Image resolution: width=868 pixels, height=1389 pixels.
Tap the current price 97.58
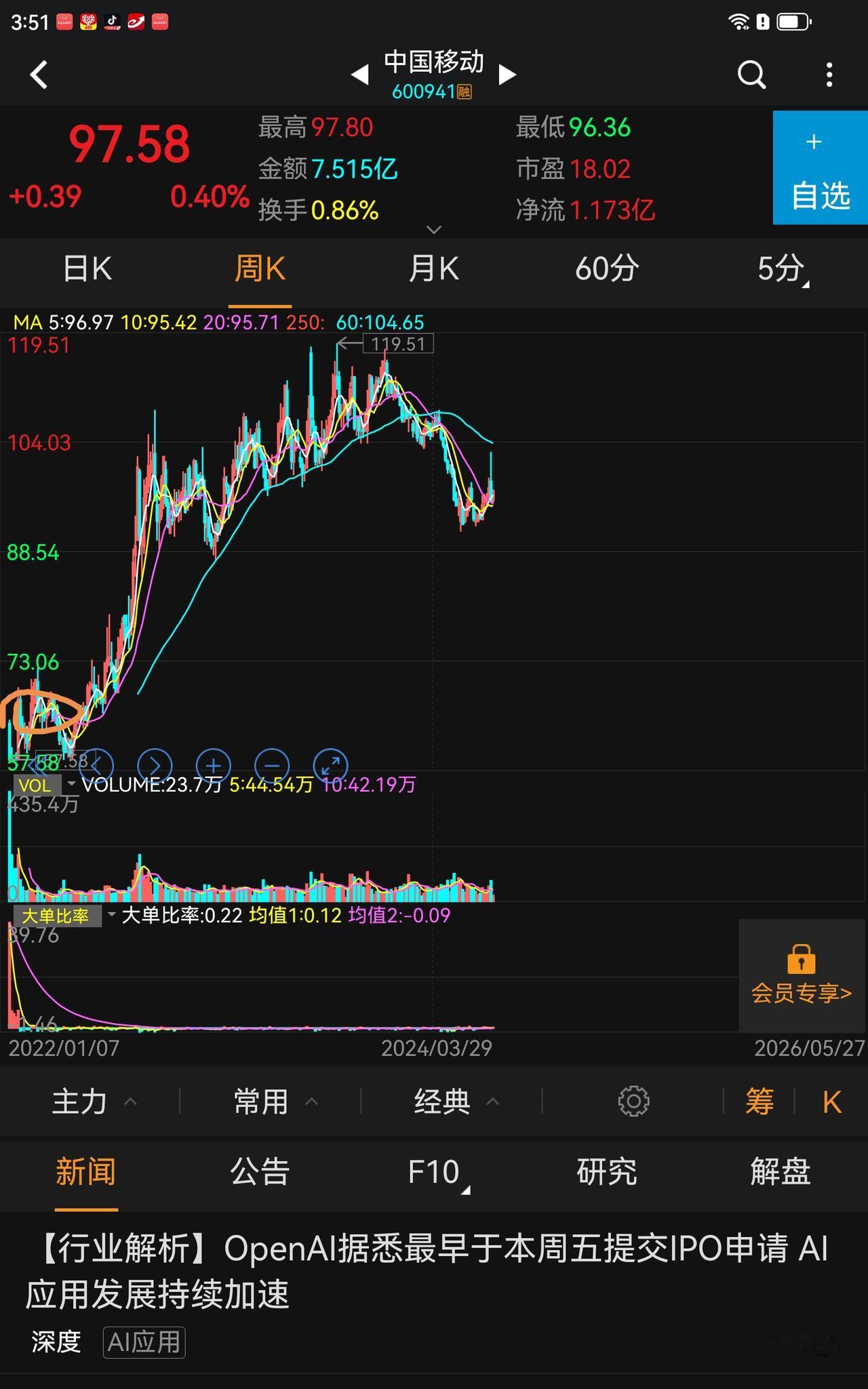click(130, 144)
